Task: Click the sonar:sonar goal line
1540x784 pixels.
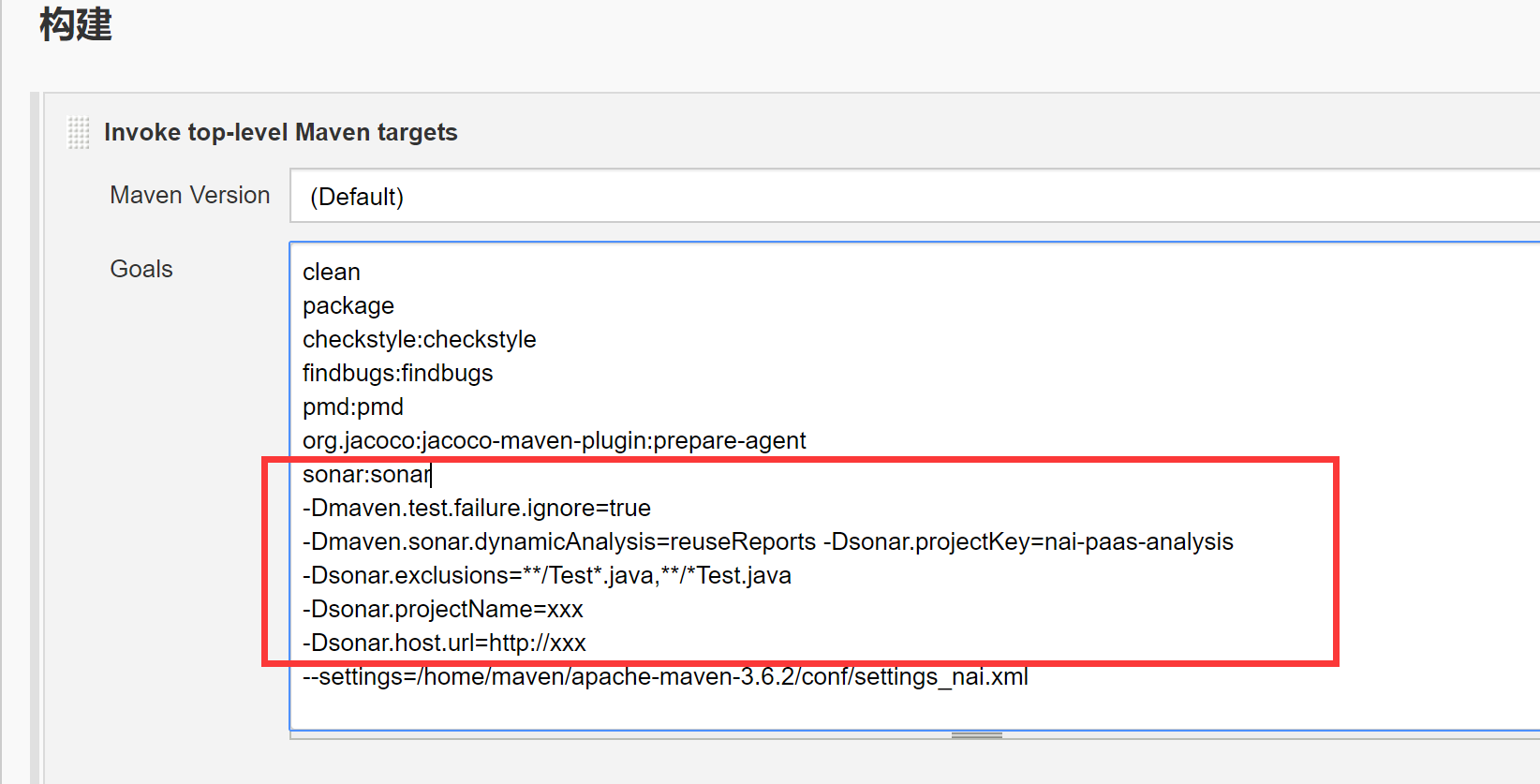Action: point(365,474)
